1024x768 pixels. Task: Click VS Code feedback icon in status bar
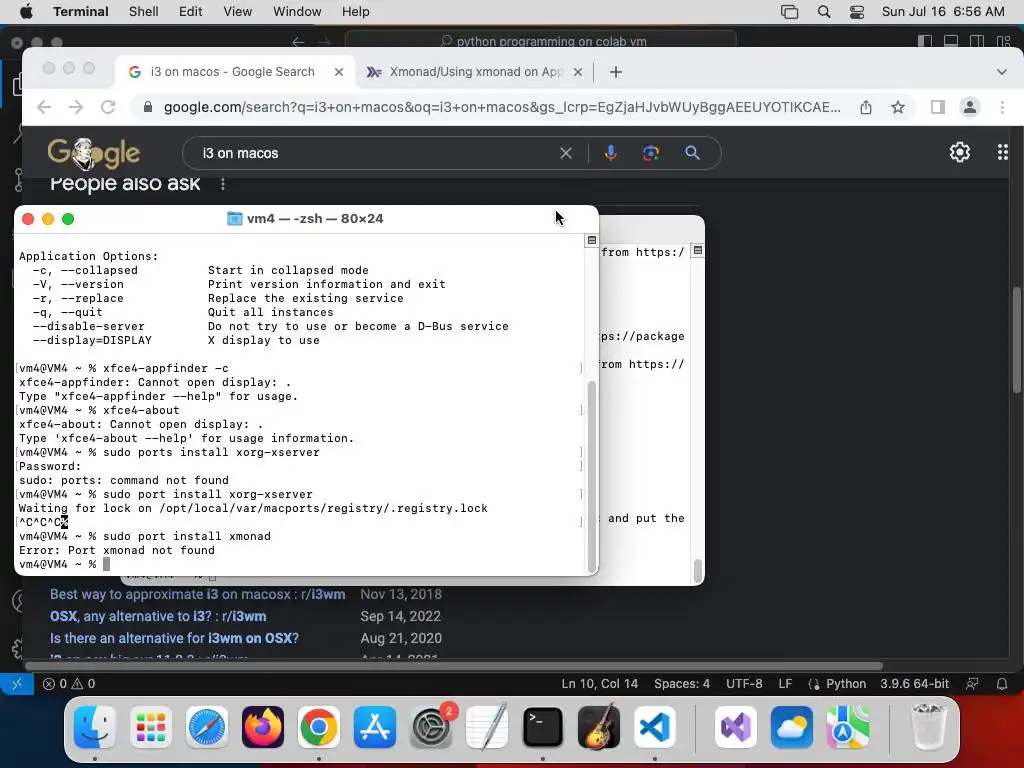pyautogui.click(x=972, y=684)
